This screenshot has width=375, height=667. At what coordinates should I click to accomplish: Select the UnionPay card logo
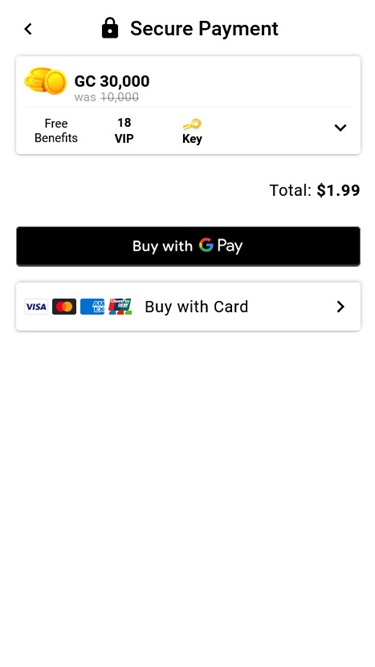tap(120, 307)
